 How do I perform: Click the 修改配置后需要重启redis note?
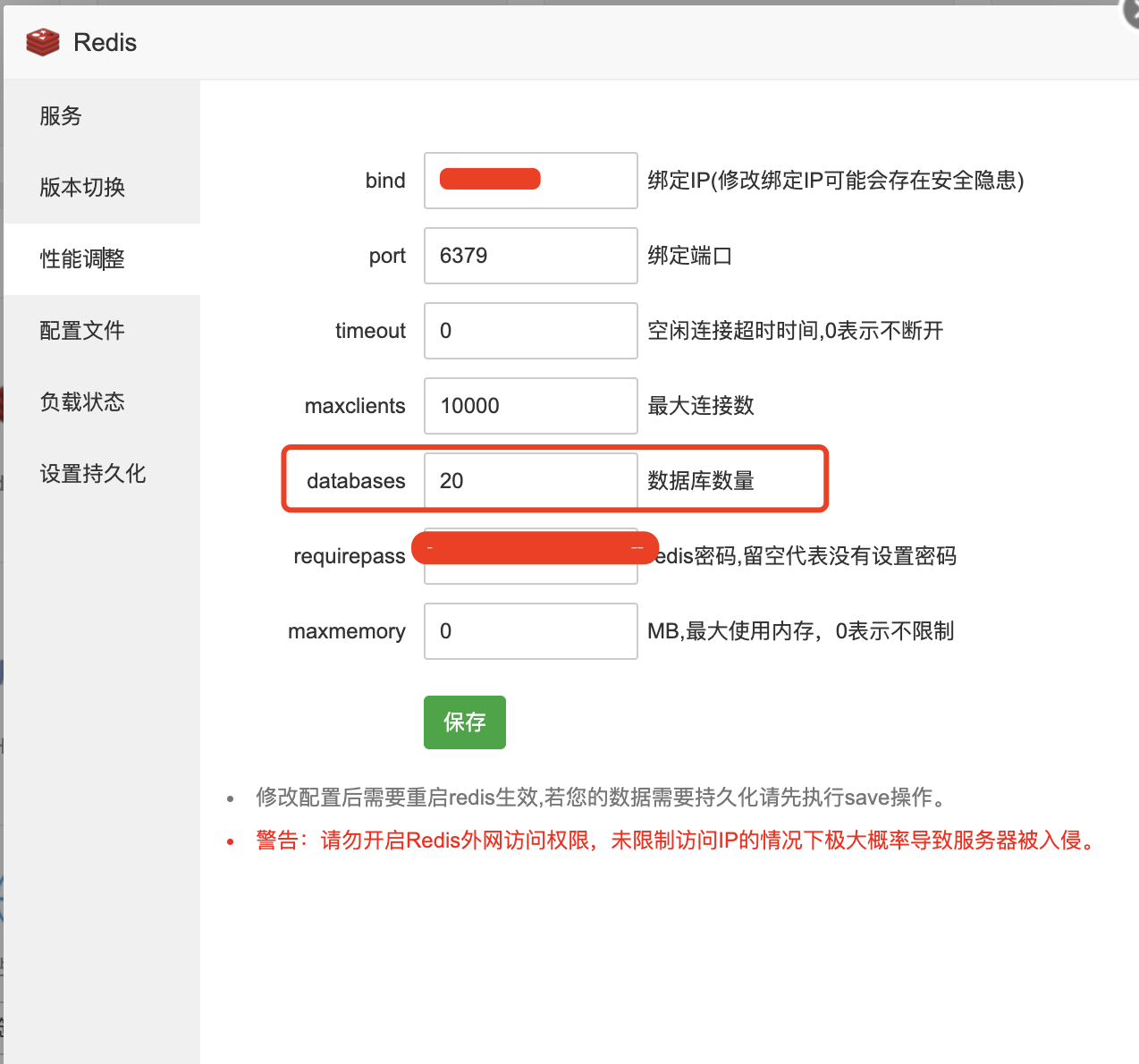(x=602, y=798)
